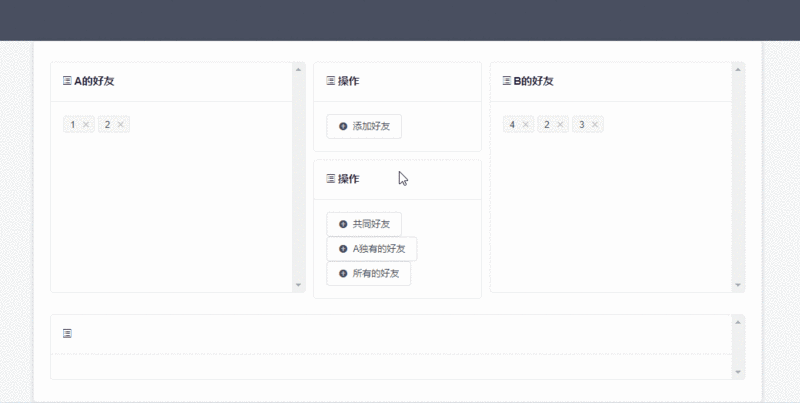Image resolution: width=800 pixels, height=403 pixels.
Task: Remove tag 2 from B的好友 list
Action: click(560, 124)
